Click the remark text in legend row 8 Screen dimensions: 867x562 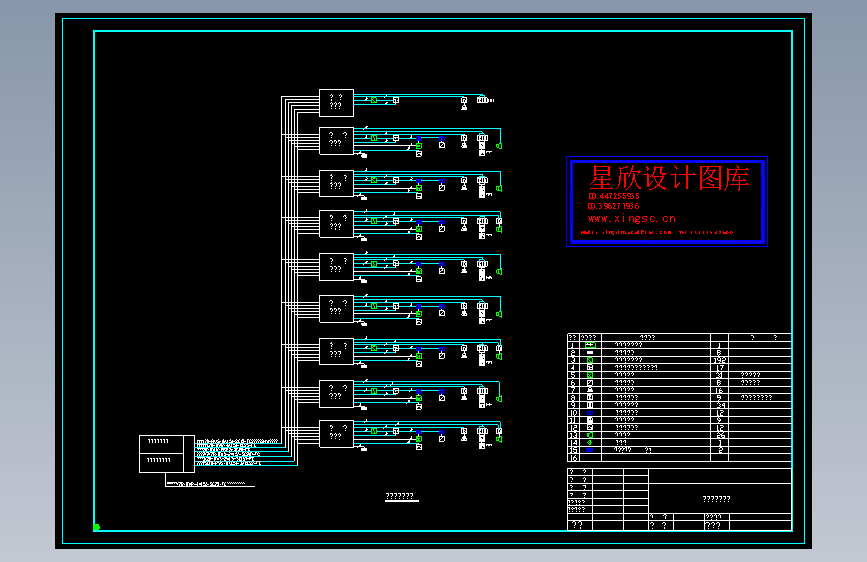pyautogui.click(x=756, y=398)
